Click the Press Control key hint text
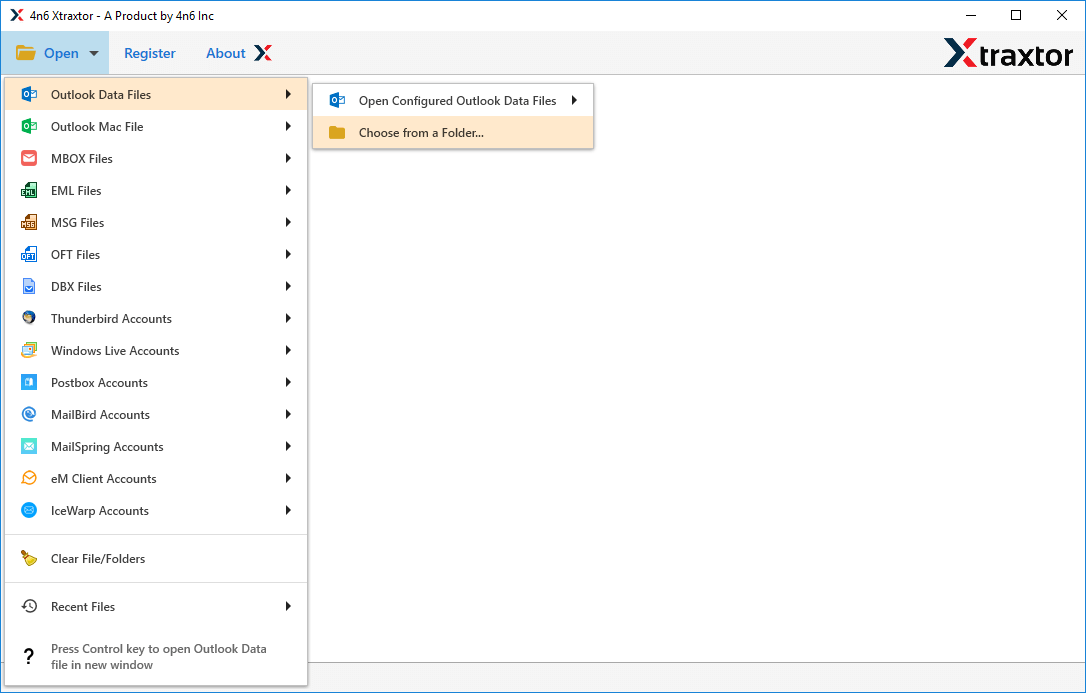This screenshot has height=693, width=1086. [x=159, y=657]
